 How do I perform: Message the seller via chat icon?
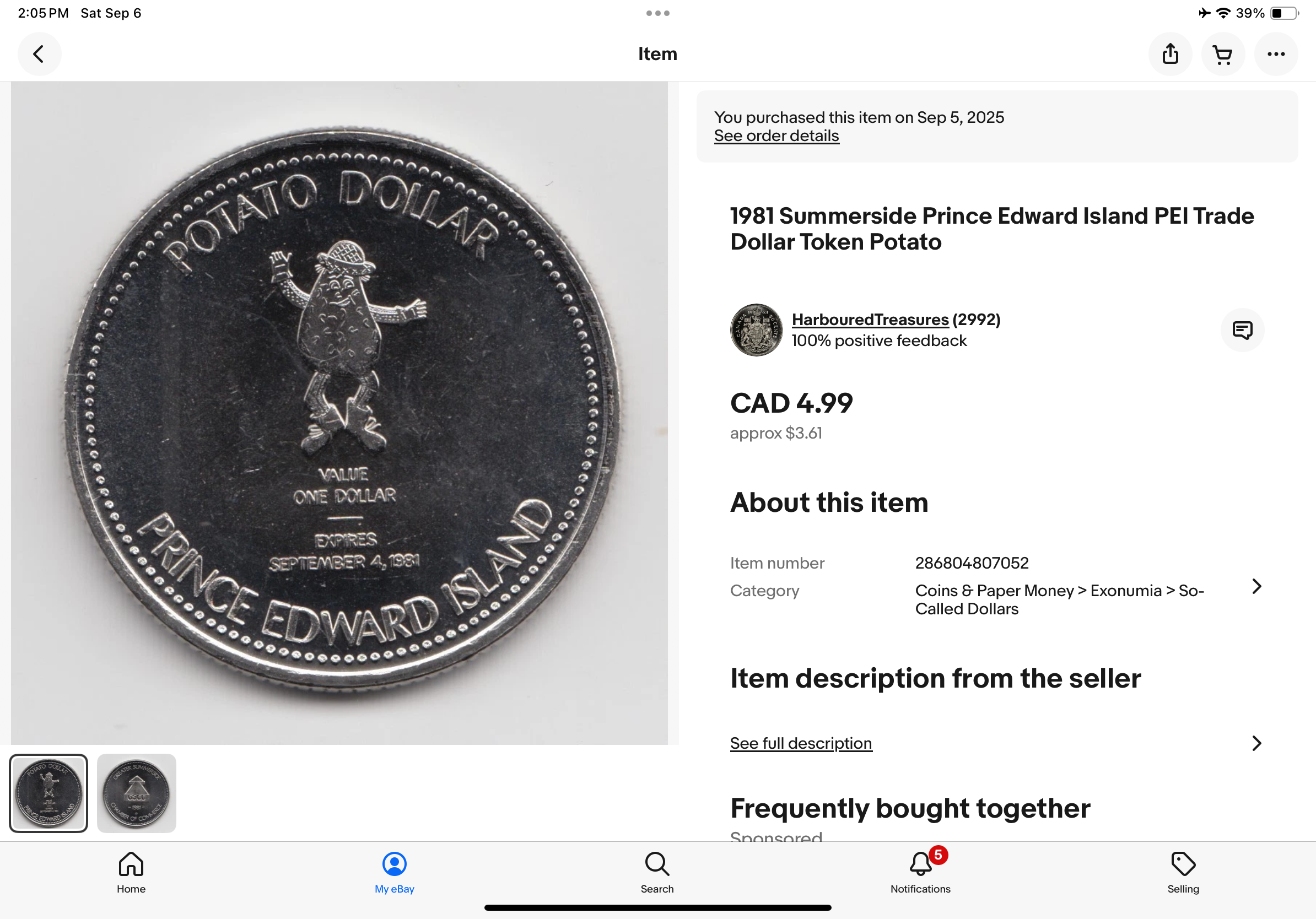point(1242,330)
